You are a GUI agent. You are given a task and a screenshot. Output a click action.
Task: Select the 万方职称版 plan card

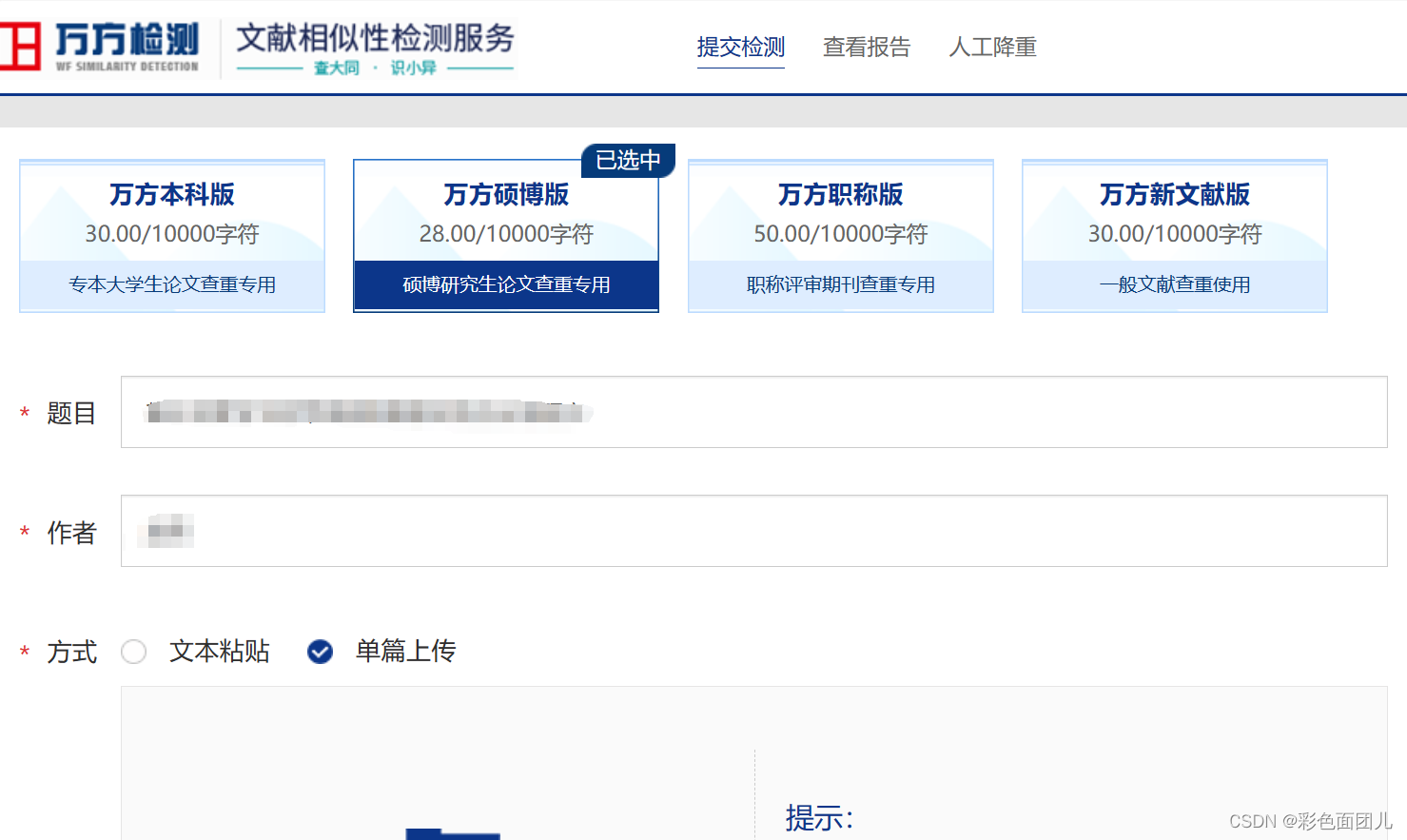[841, 236]
